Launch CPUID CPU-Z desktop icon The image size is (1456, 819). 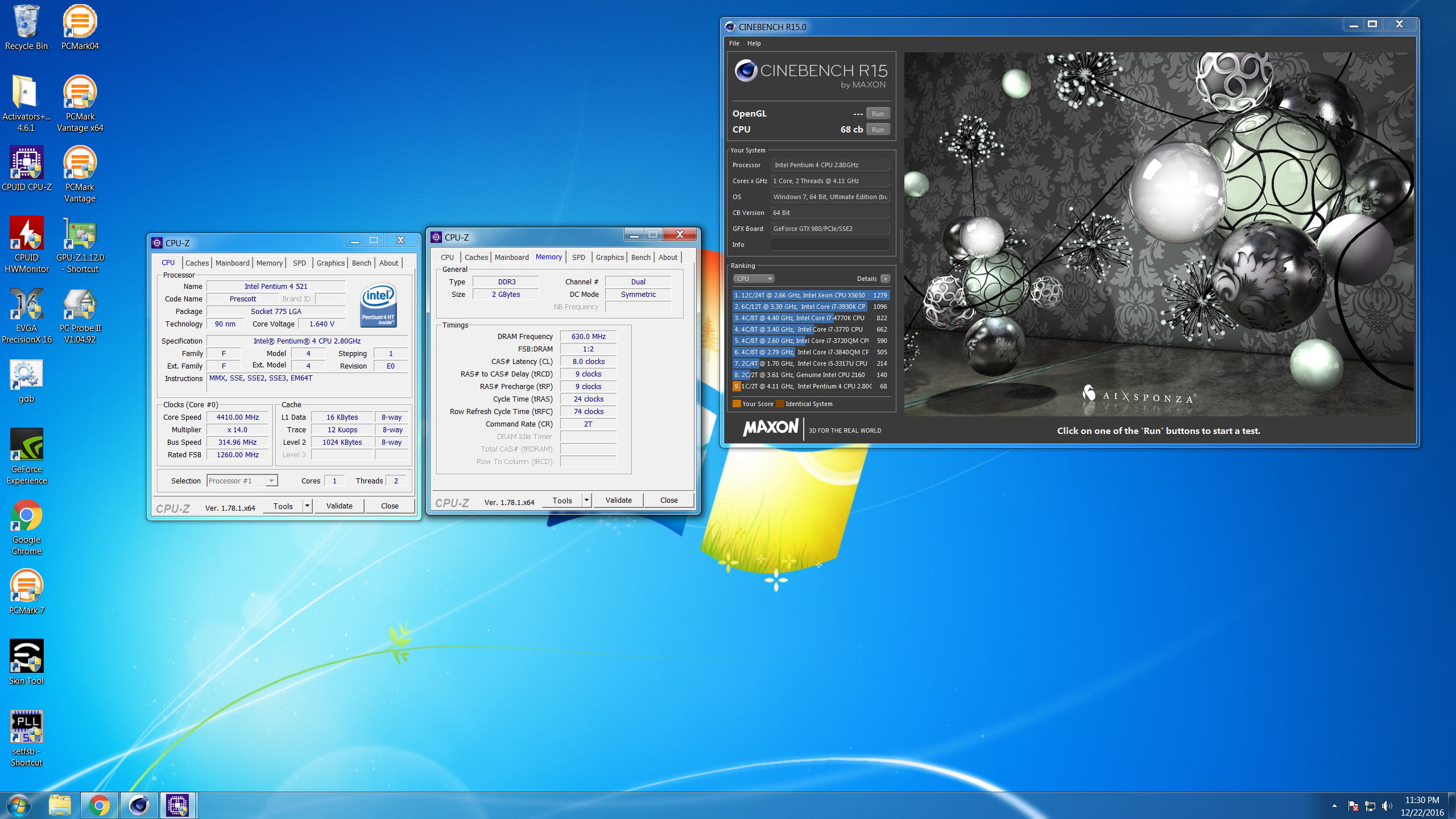click(26, 169)
